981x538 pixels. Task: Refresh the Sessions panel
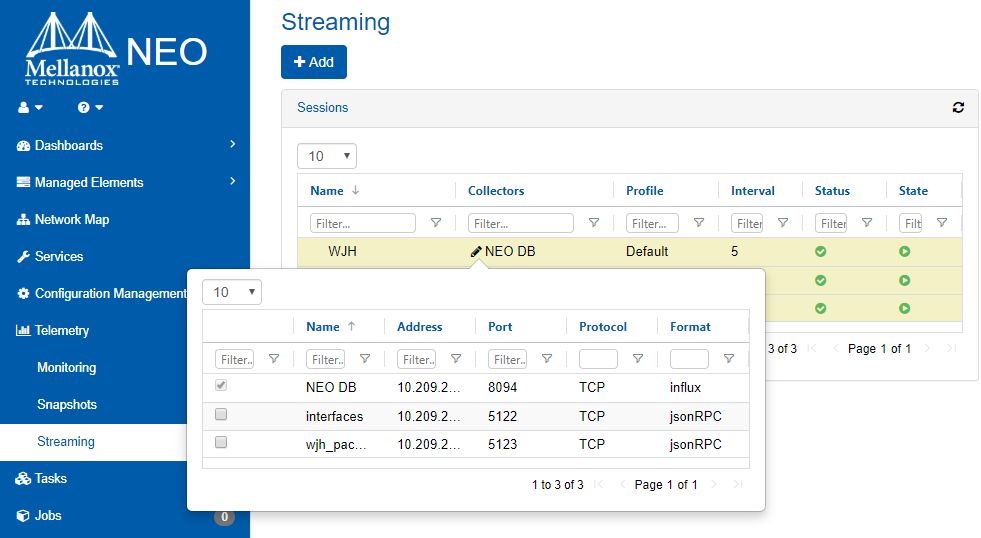click(958, 108)
